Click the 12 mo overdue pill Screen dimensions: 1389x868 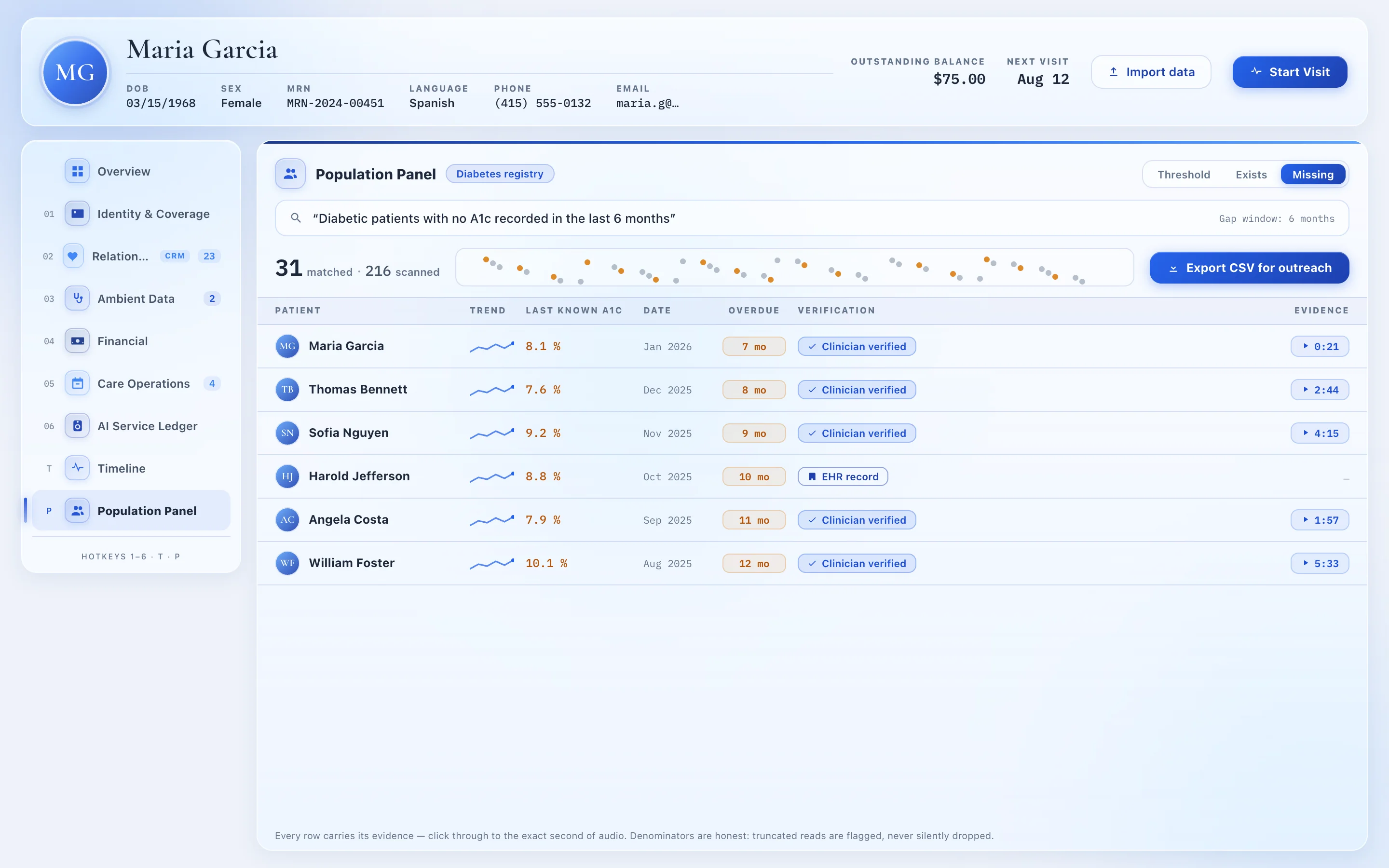coord(754,563)
